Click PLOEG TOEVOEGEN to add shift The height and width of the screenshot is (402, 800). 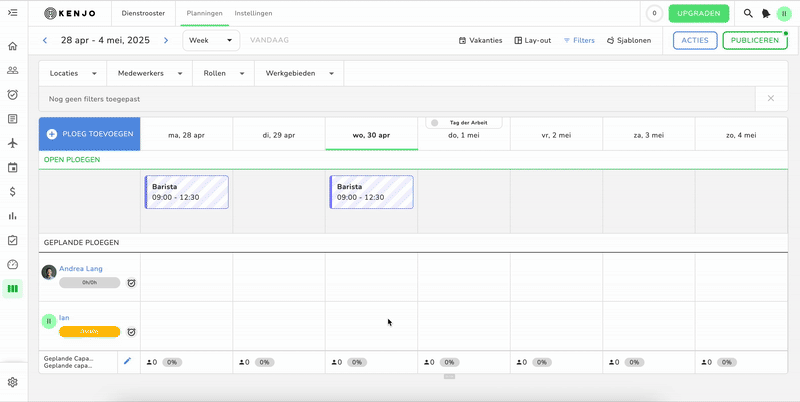tap(90, 134)
